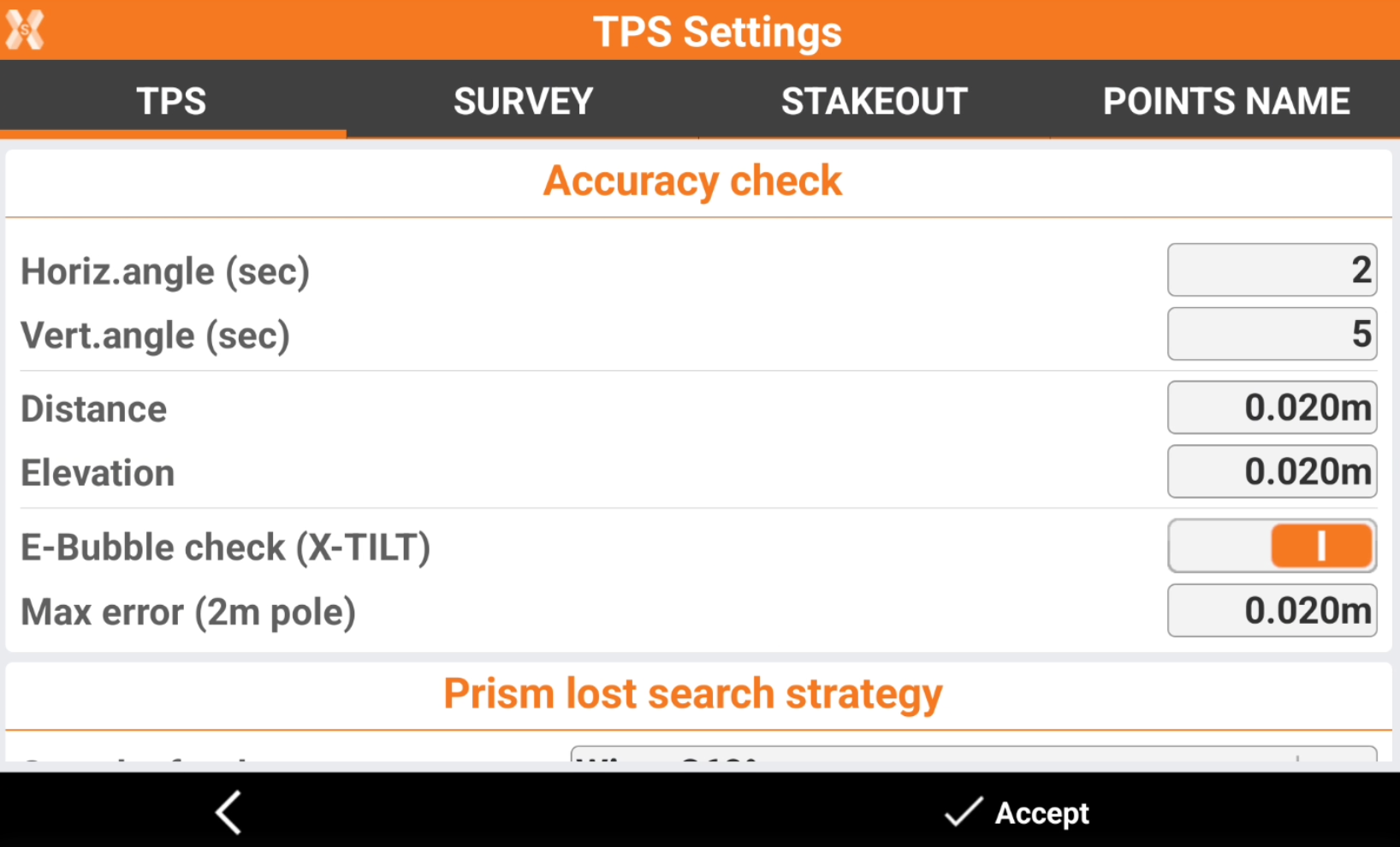Screen dimensions: 1400x847
Task: Tap the Max error (2m pole) label
Action: [x=188, y=613]
